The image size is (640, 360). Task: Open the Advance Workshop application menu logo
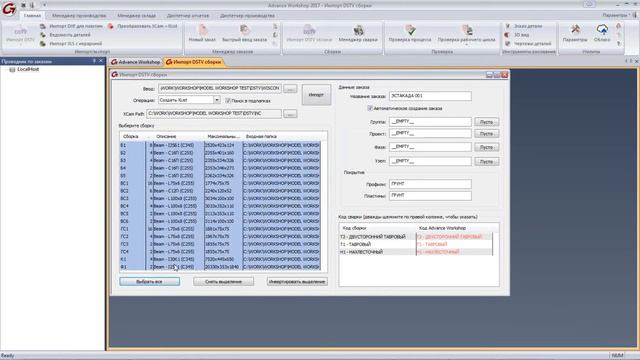pyautogui.click(x=9, y=9)
